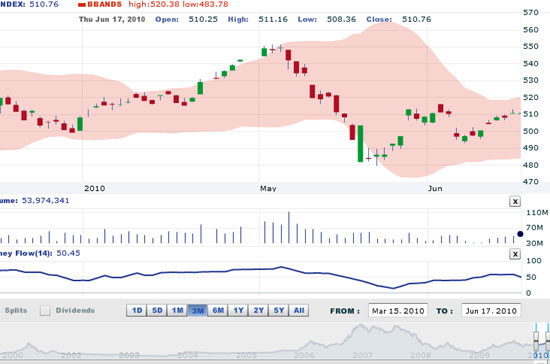
Task: Select the 3M time range
Action: pyautogui.click(x=198, y=310)
